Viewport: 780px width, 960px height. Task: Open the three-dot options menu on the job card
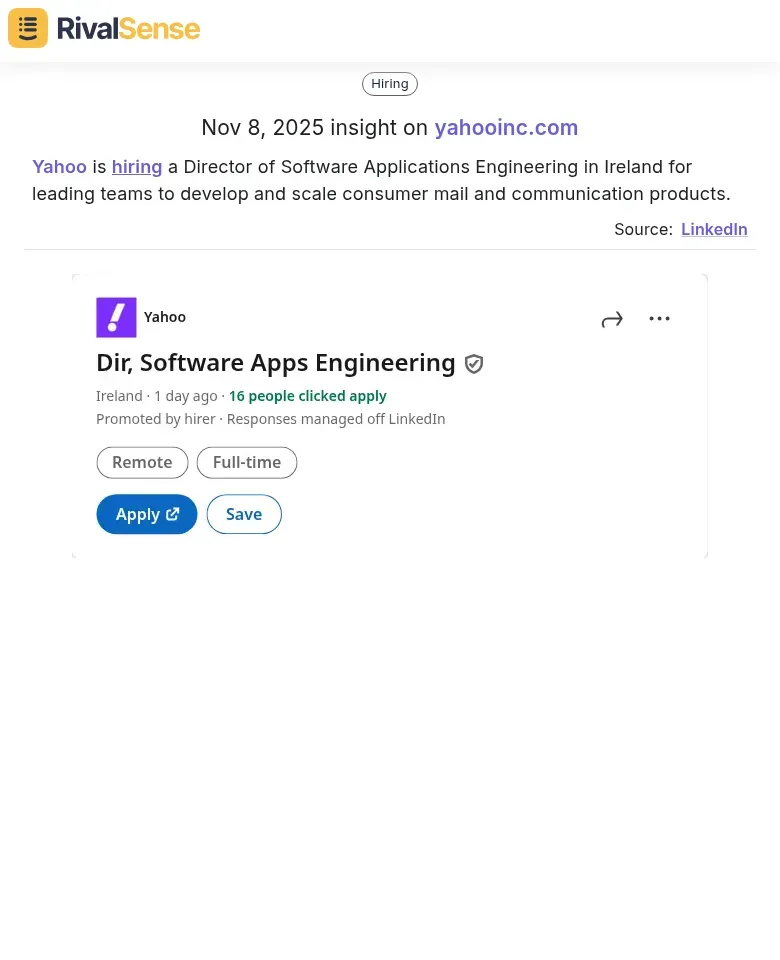[659, 318]
